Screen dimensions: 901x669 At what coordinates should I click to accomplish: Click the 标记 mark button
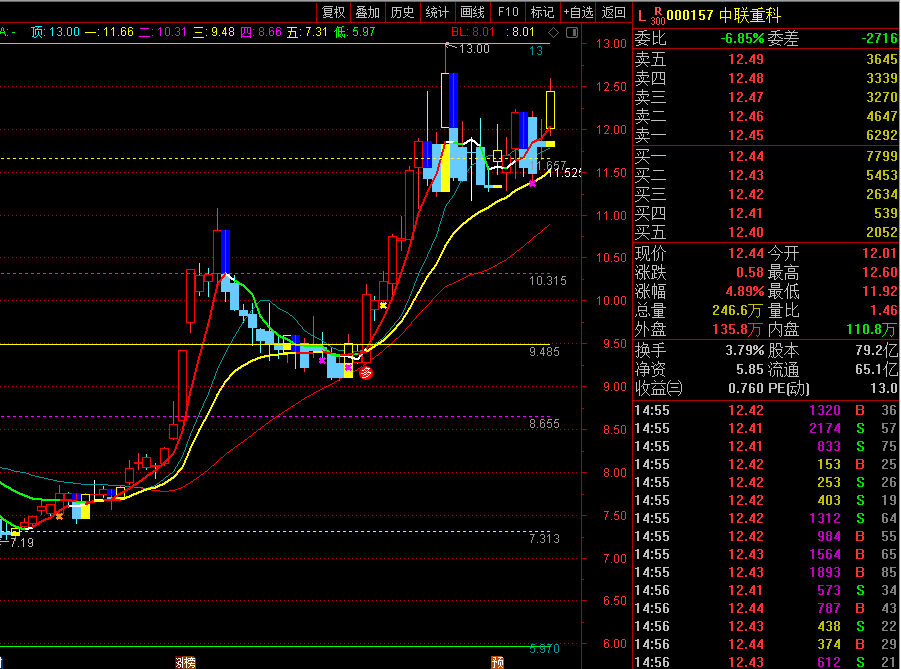[542, 12]
